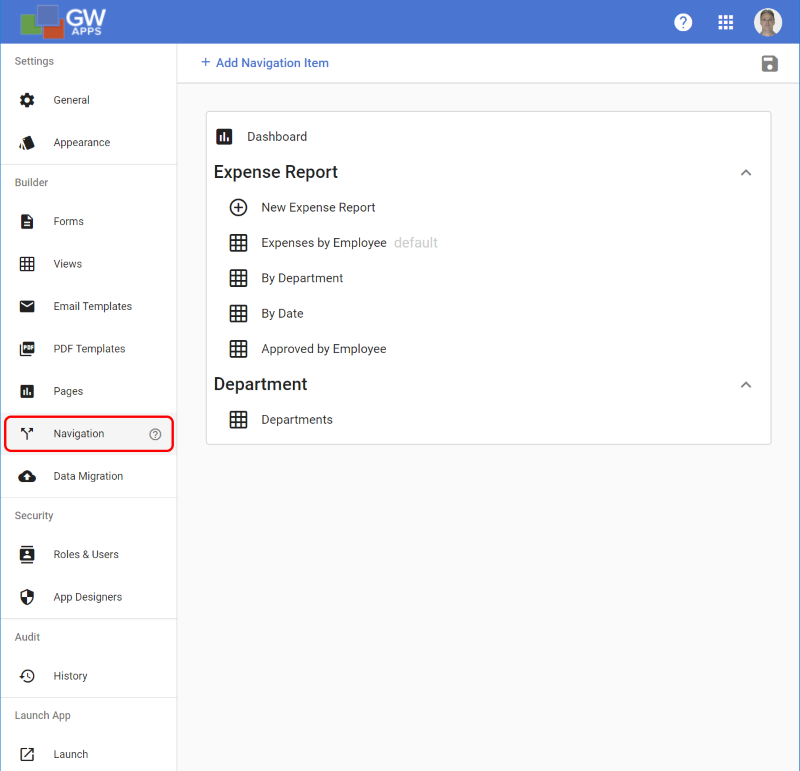The image size is (800, 771).
Task: Click the Navigation fork icon
Action: [x=27, y=434]
